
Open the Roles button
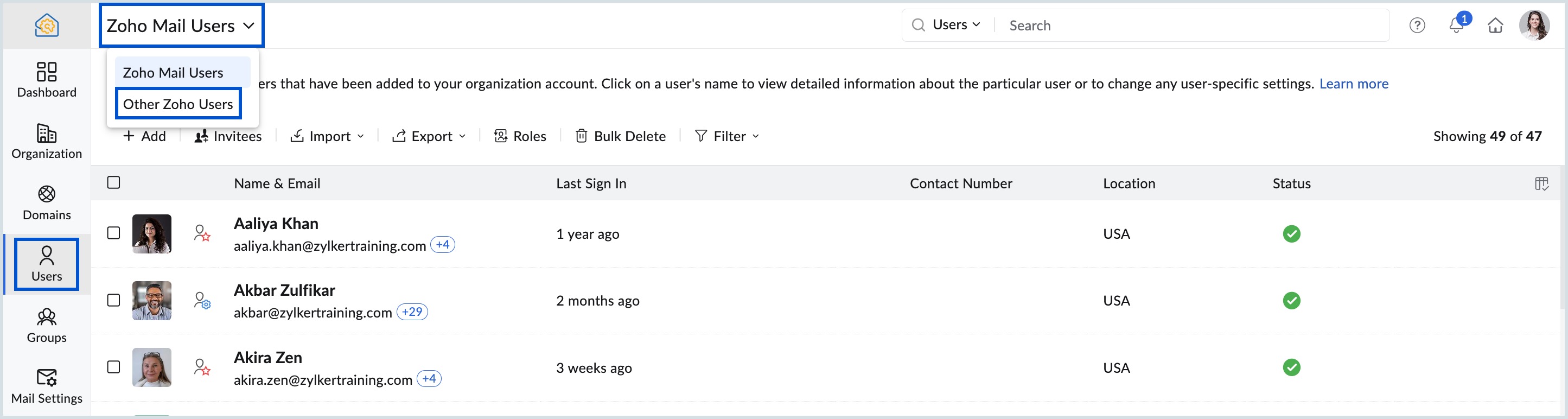520,136
